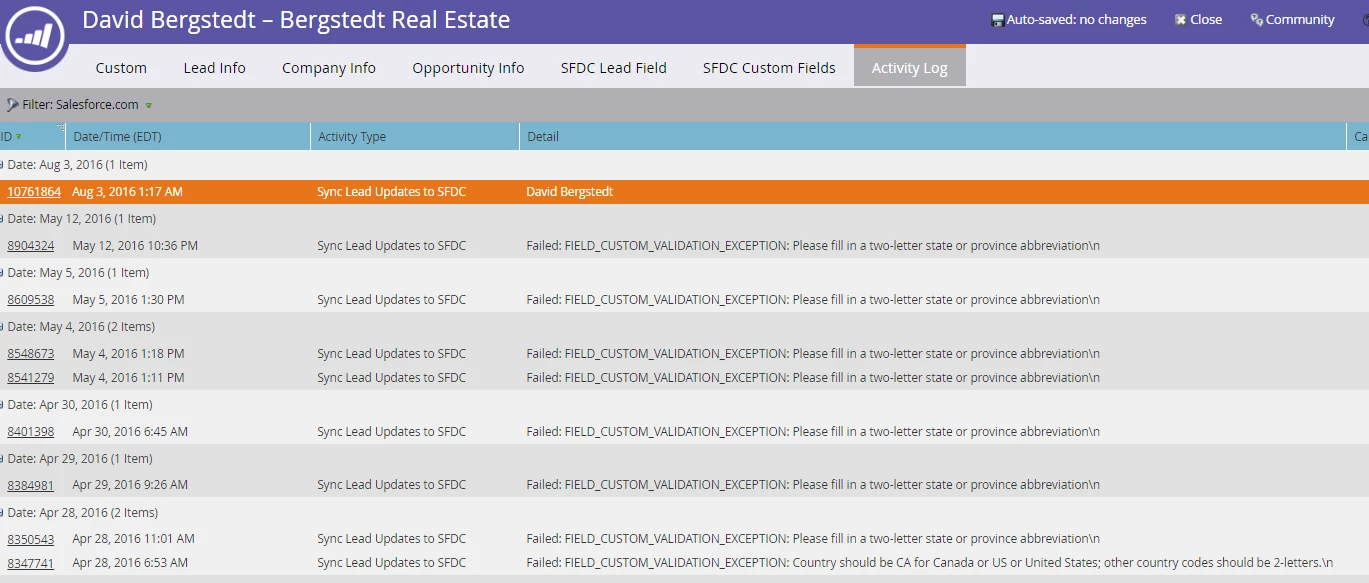Select the SFDC Custom Fields tab
Screen dimensions: 1369x583
point(769,68)
